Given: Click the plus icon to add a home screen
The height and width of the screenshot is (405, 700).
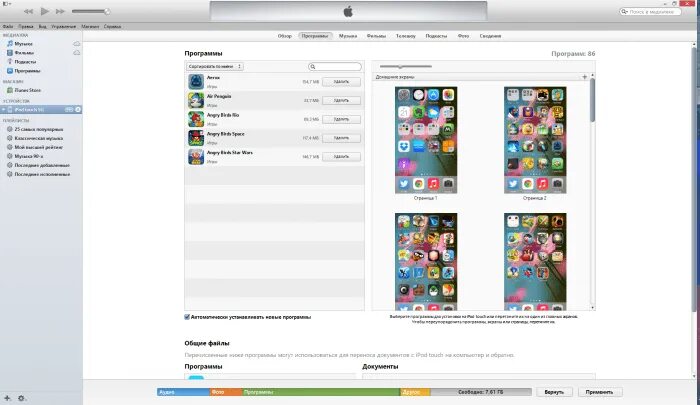Looking at the screenshot, I should [x=584, y=77].
